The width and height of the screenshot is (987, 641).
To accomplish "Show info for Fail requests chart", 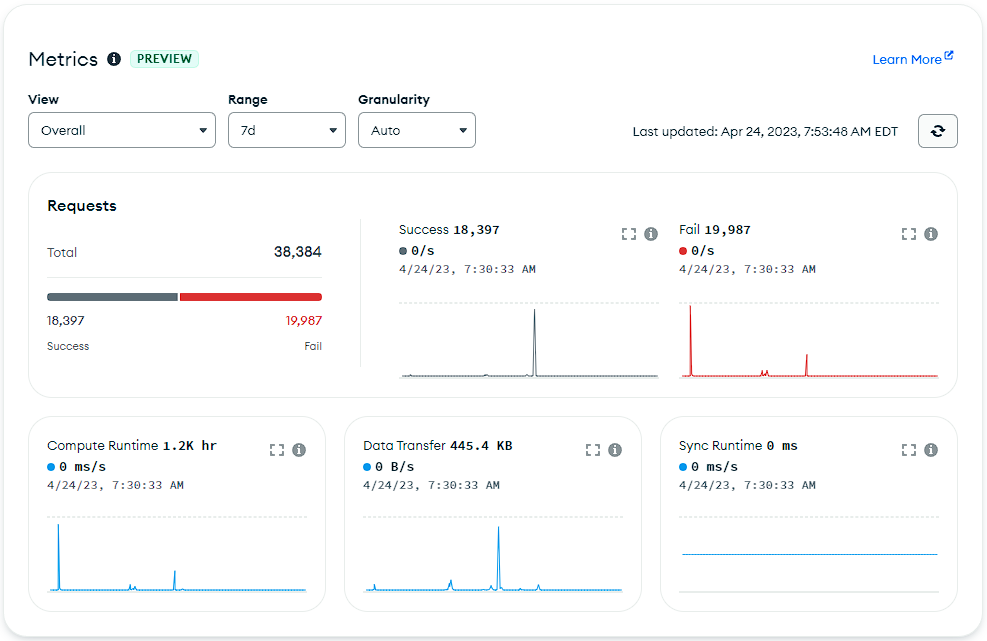I will pyautogui.click(x=931, y=234).
